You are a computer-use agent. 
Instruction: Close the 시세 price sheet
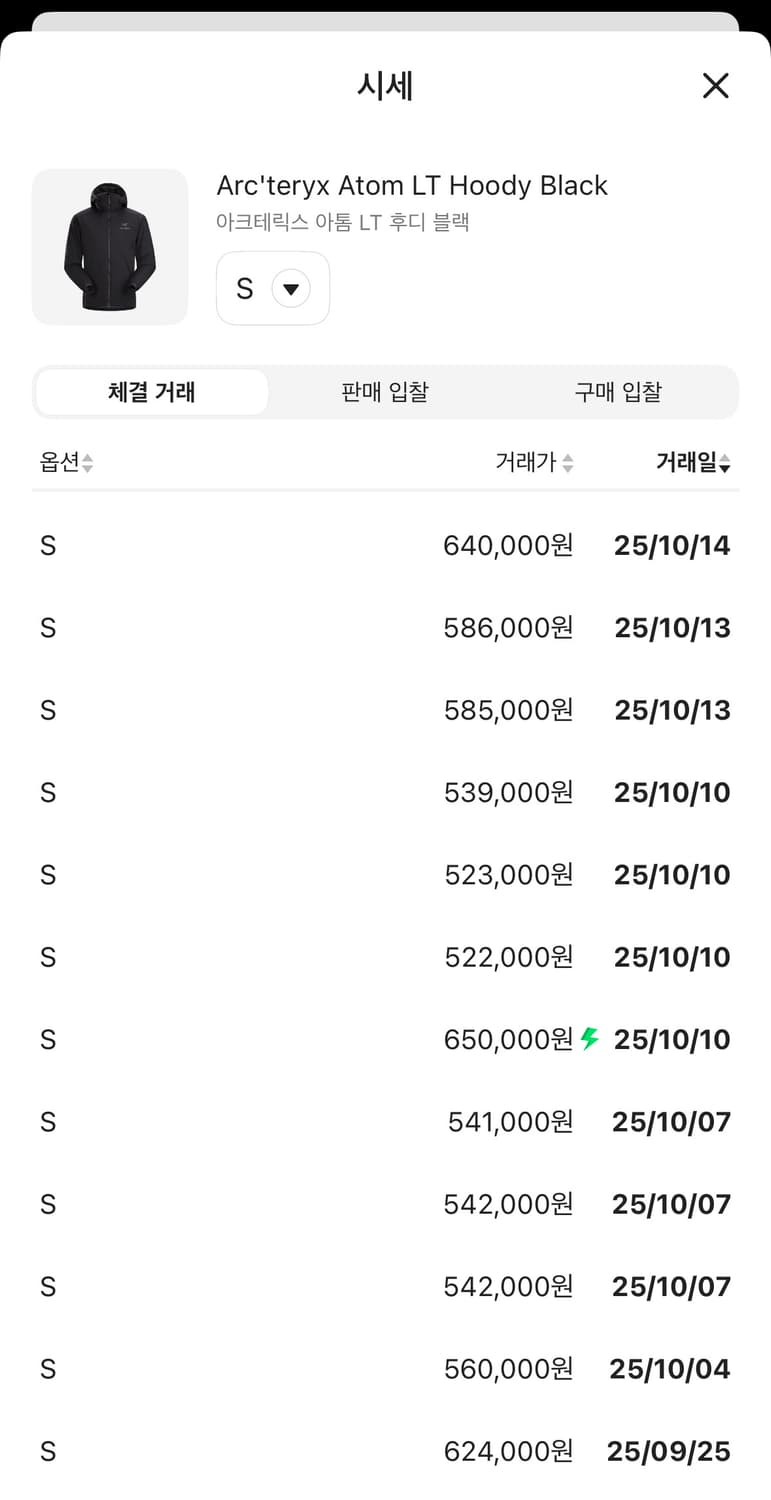[715, 86]
